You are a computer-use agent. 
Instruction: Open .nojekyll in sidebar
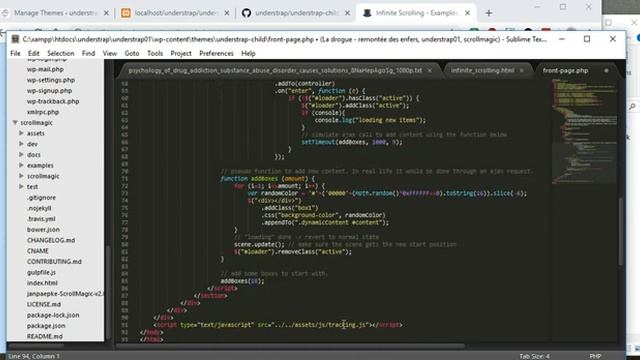click(x=39, y=208)
